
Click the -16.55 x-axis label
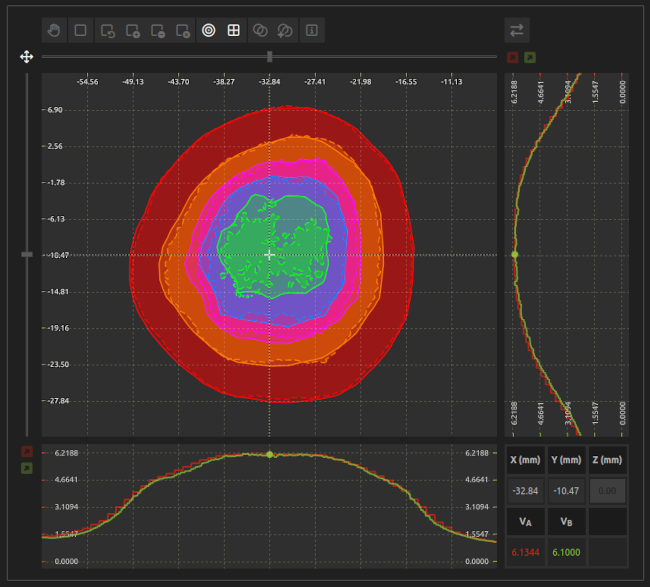(406, 82)
